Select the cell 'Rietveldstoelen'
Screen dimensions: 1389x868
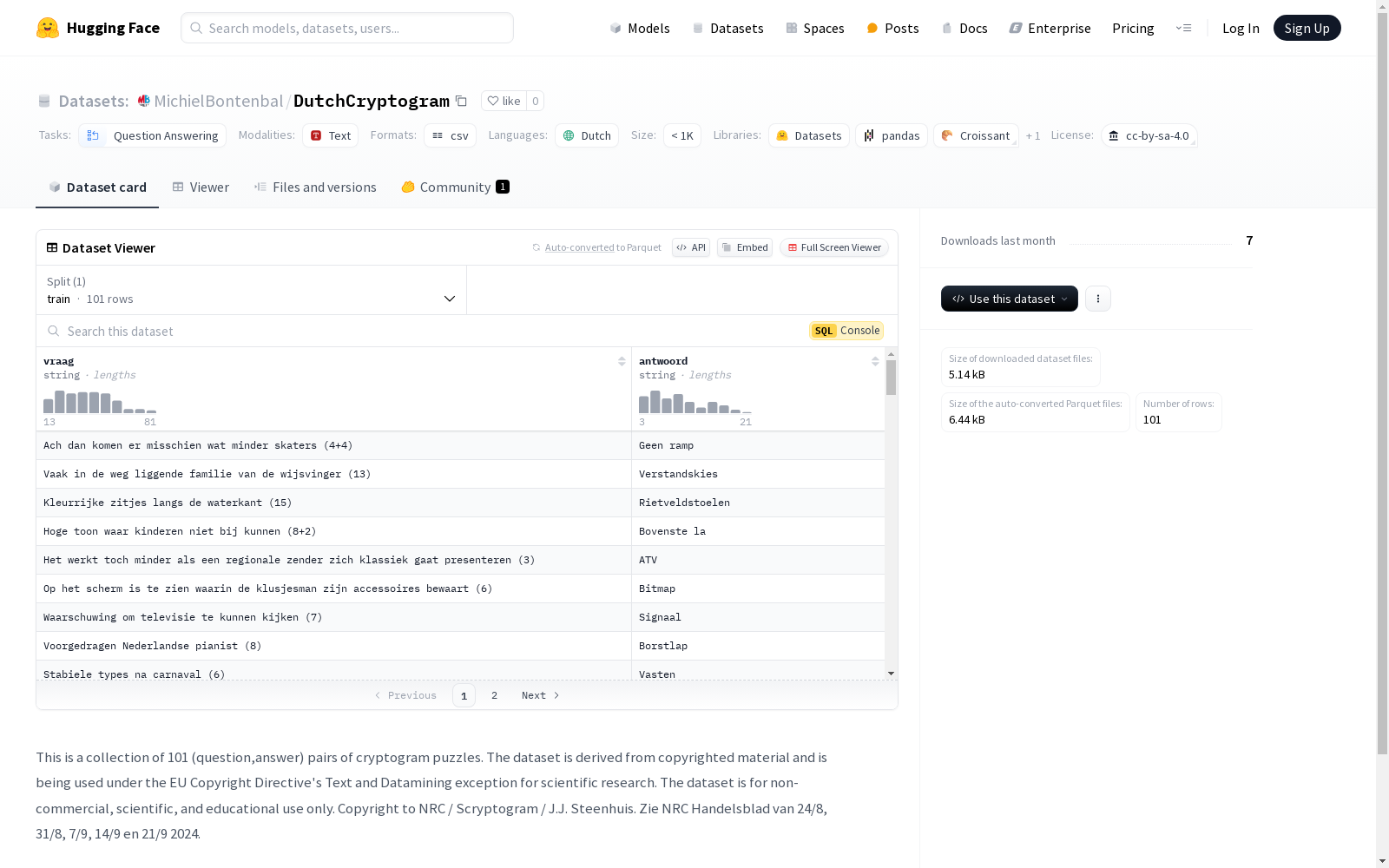[x=758, y=503]
